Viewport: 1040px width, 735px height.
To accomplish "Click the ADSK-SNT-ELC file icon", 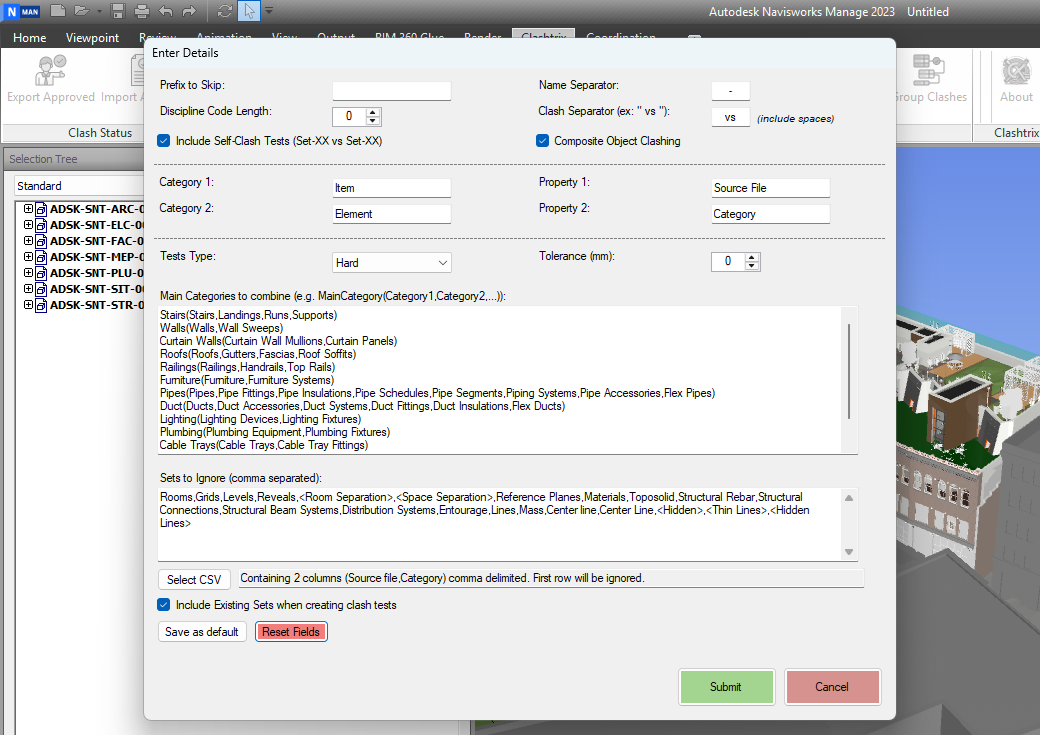I will (x=41, y=225).
